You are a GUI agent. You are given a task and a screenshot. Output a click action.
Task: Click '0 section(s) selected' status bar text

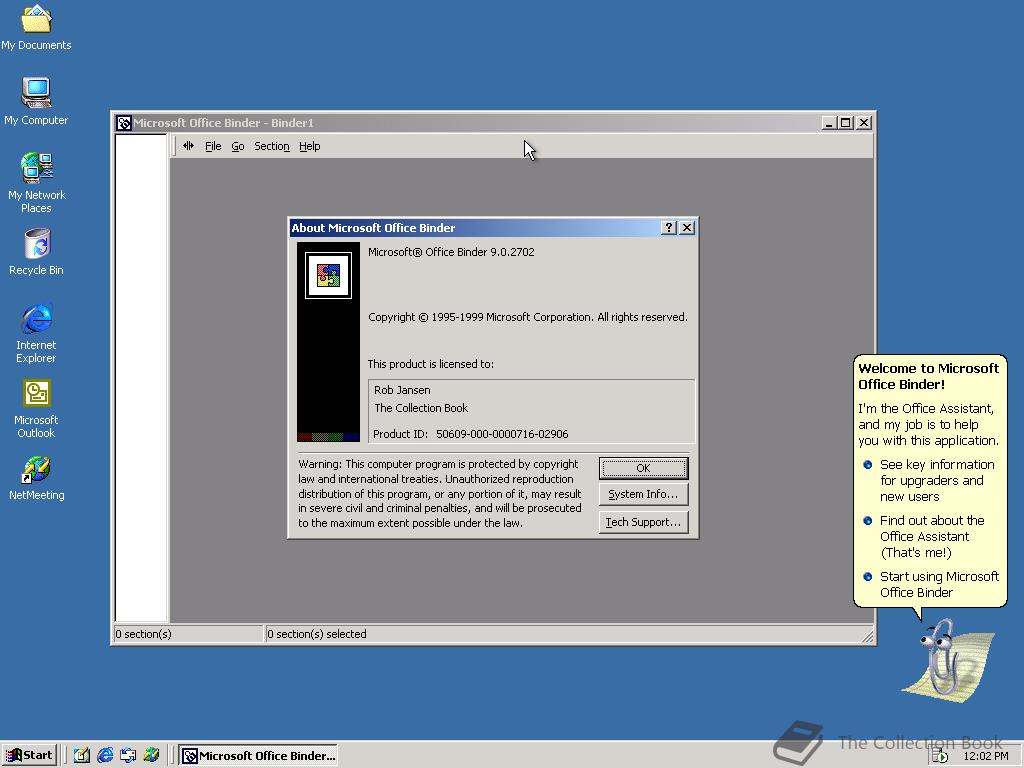pos(317,633)
